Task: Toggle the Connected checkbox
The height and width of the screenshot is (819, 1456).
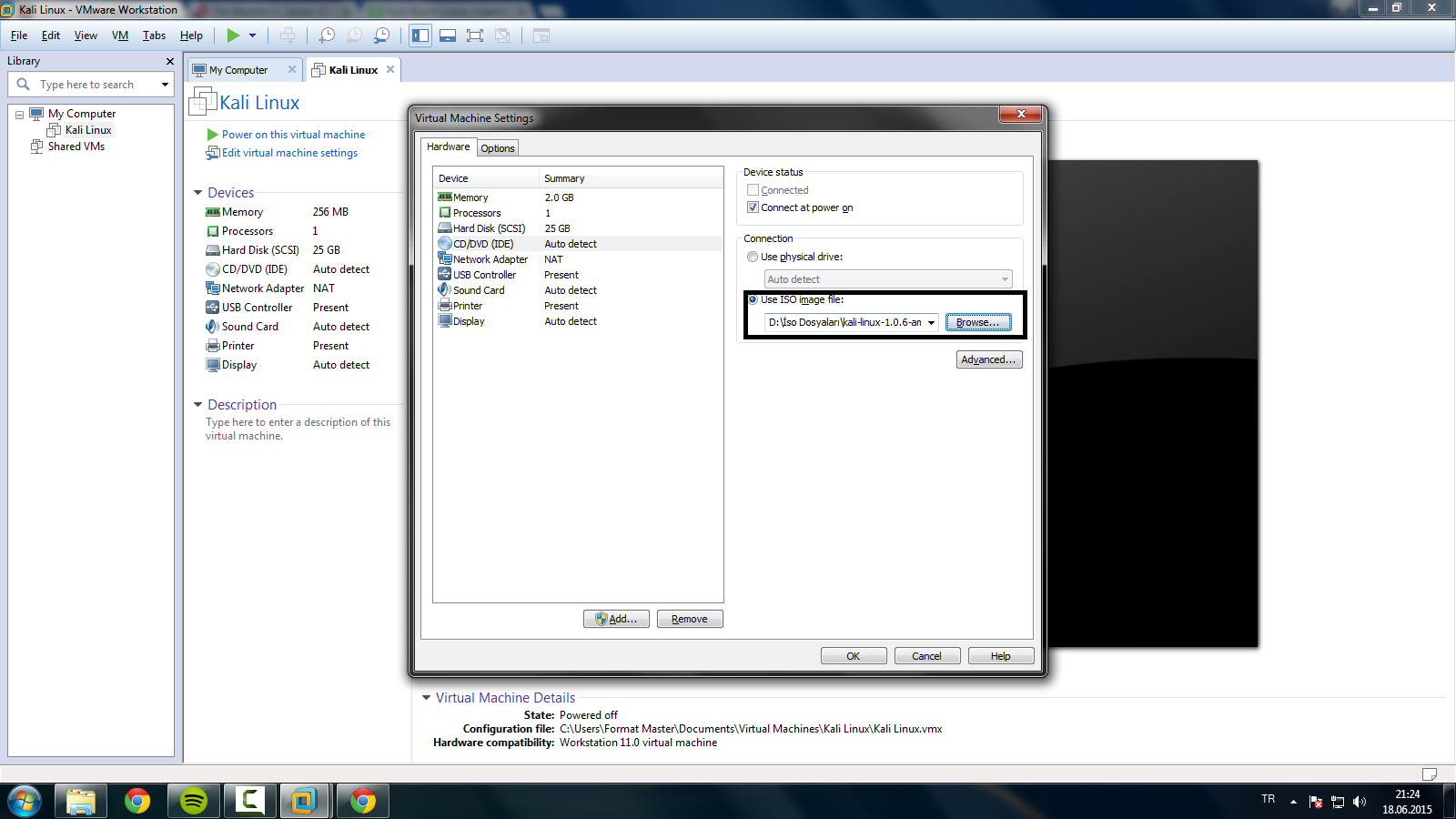Action: click(753, 190)
